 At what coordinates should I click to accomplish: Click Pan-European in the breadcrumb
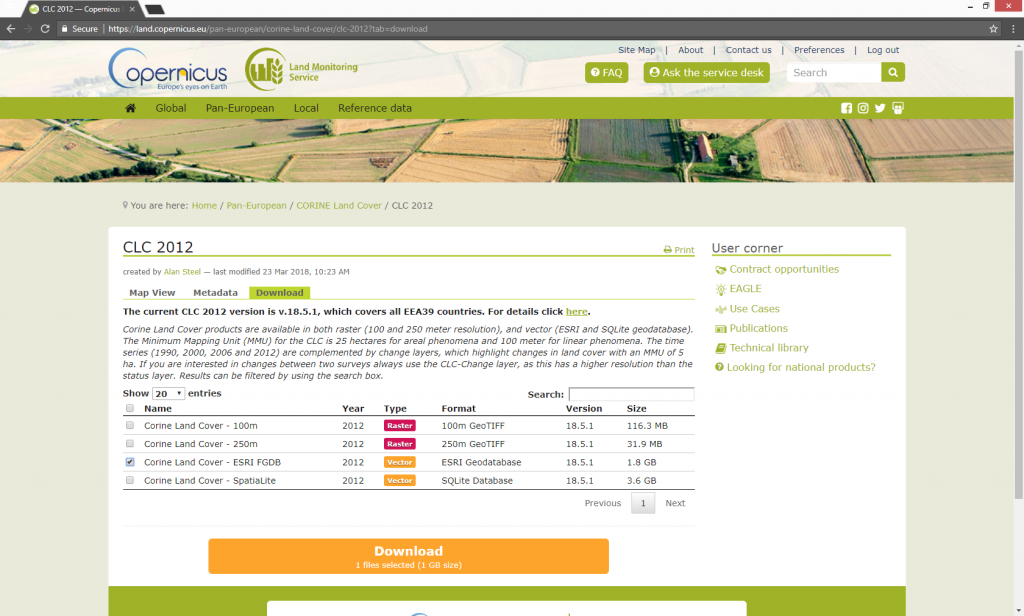pyautogui.click(x=257, y=205)
